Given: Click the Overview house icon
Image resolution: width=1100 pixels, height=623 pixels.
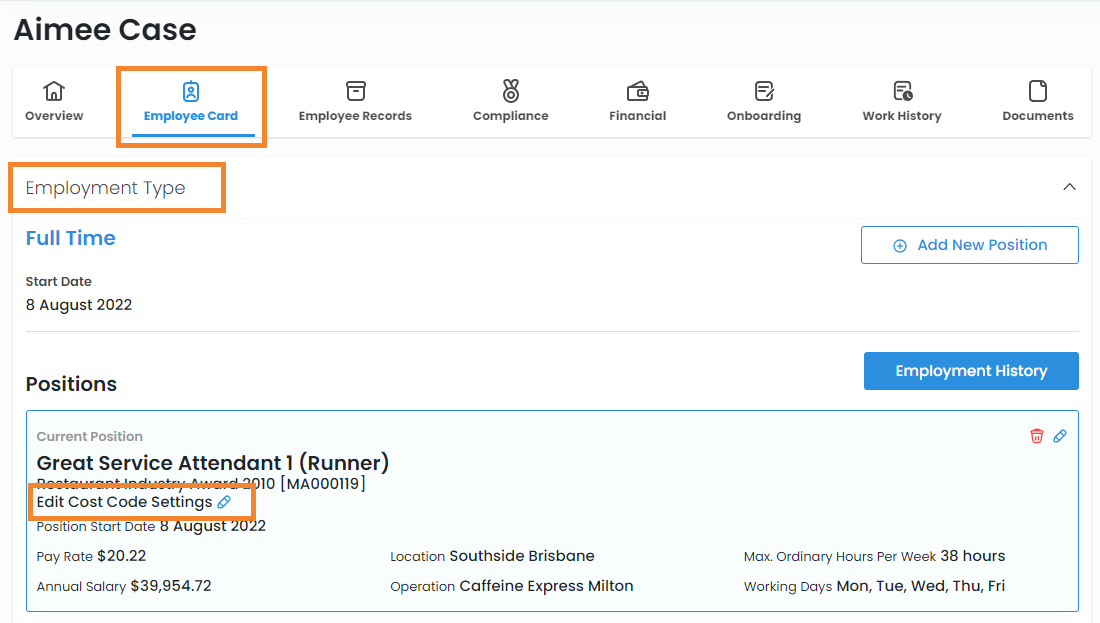Looking at the screenshot, I should [x=54, y=91].
